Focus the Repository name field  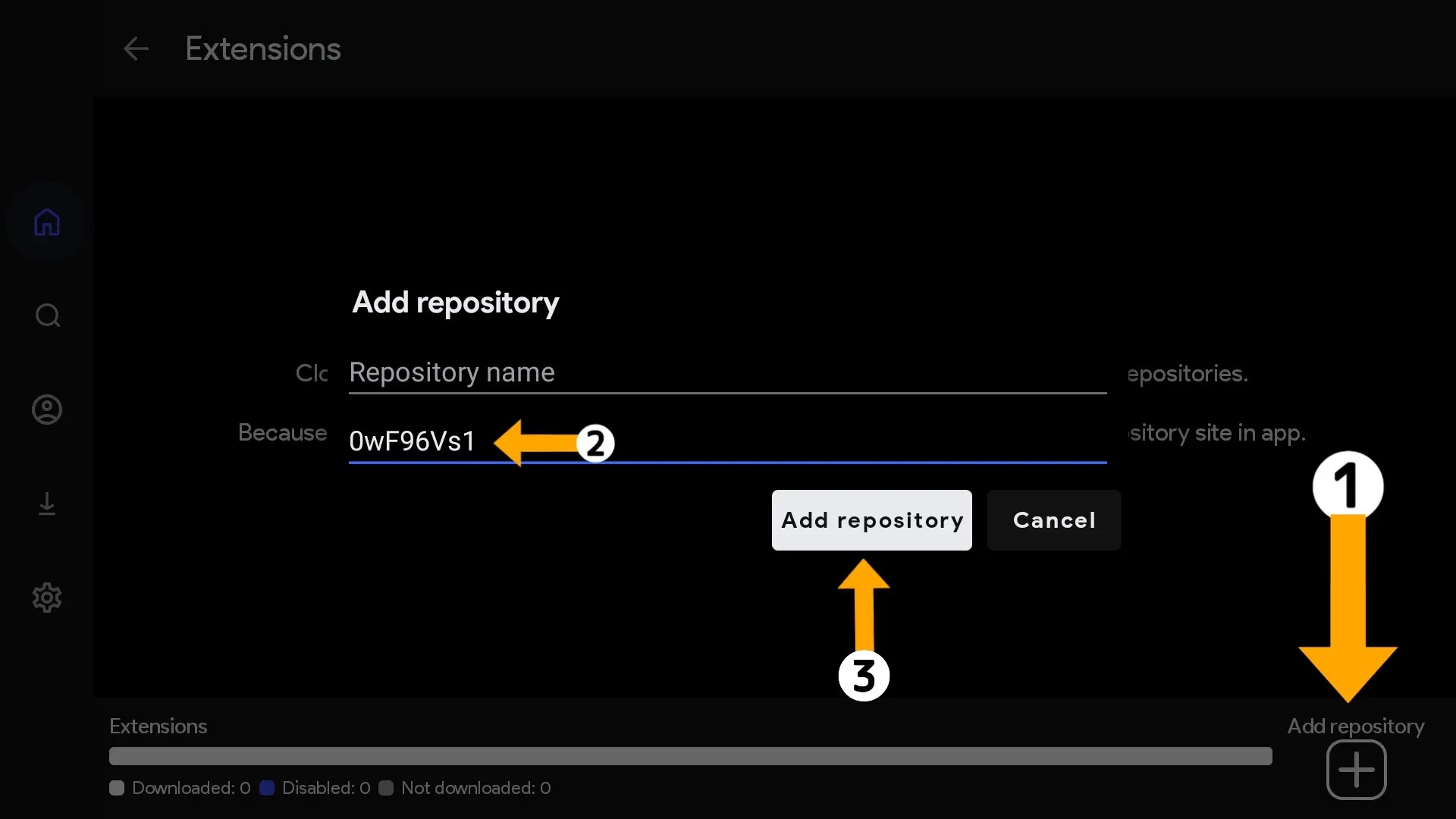(x=726, y=372)
